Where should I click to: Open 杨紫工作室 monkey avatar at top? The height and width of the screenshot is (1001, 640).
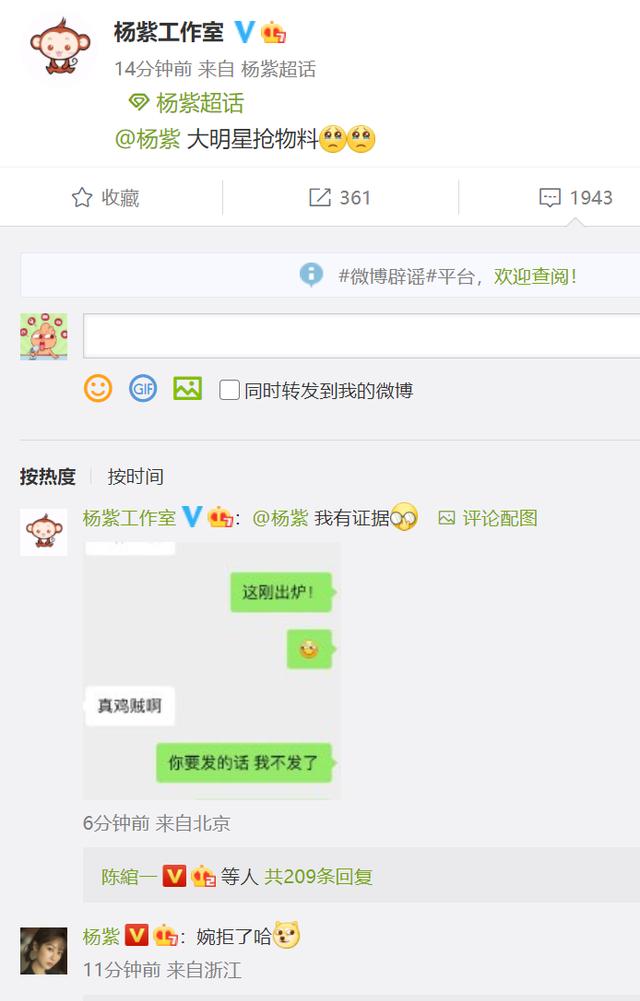coord(58,47)
